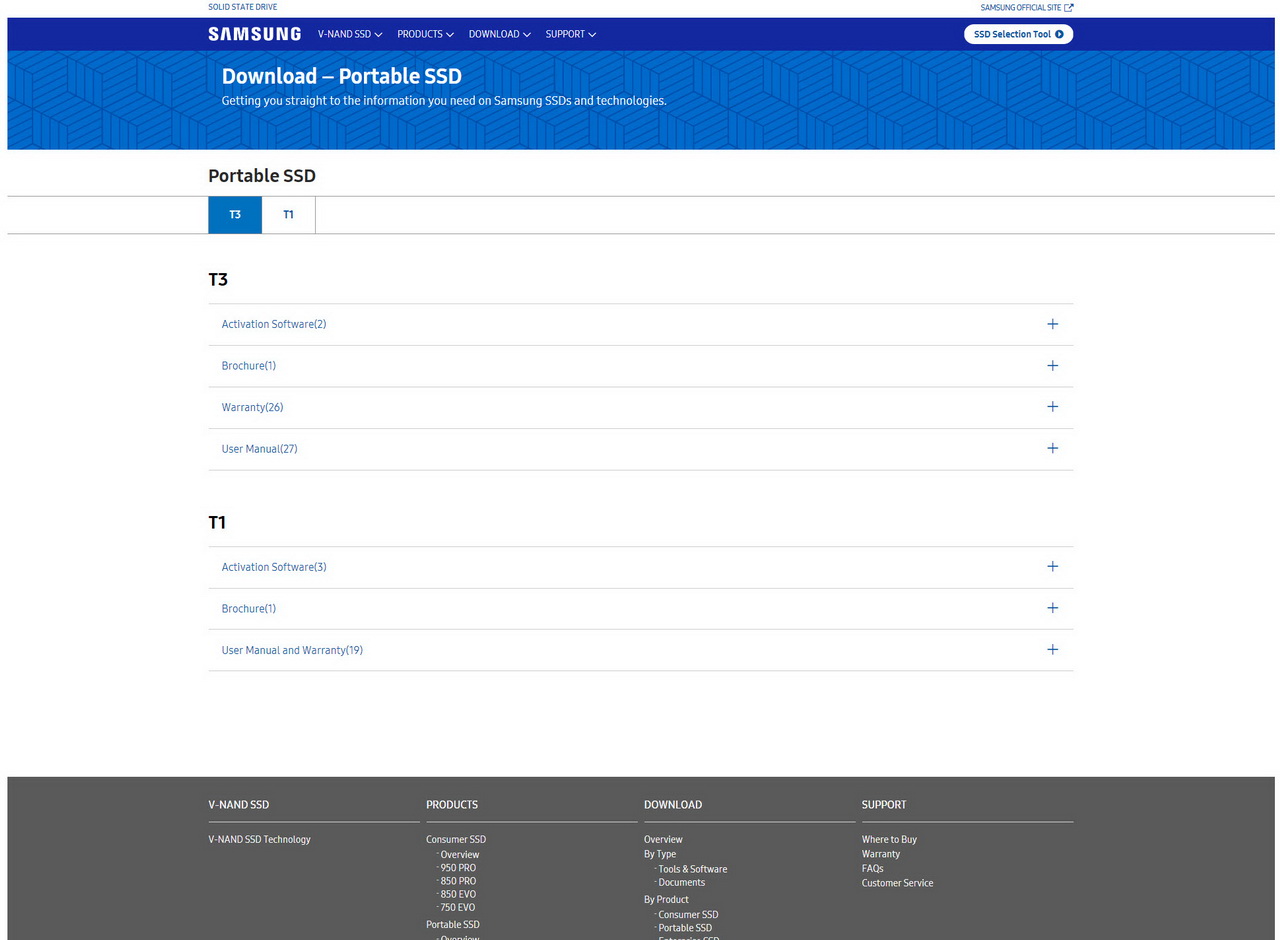Open Warranty(26) section
This screenshot has width=1280, height=940.
click(x=253, y=407)
